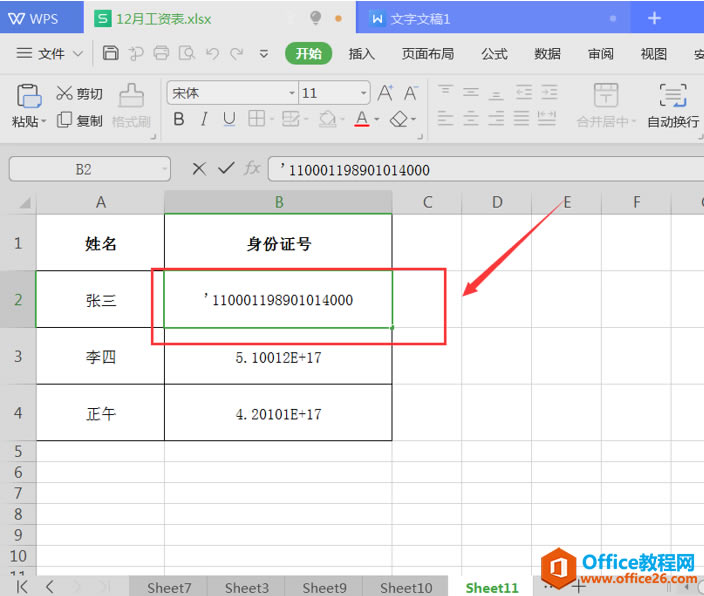The height and width of the screenshot is (596, 704).
Task: Confirm cell entry with the checkmark
Action: [226, 168]
